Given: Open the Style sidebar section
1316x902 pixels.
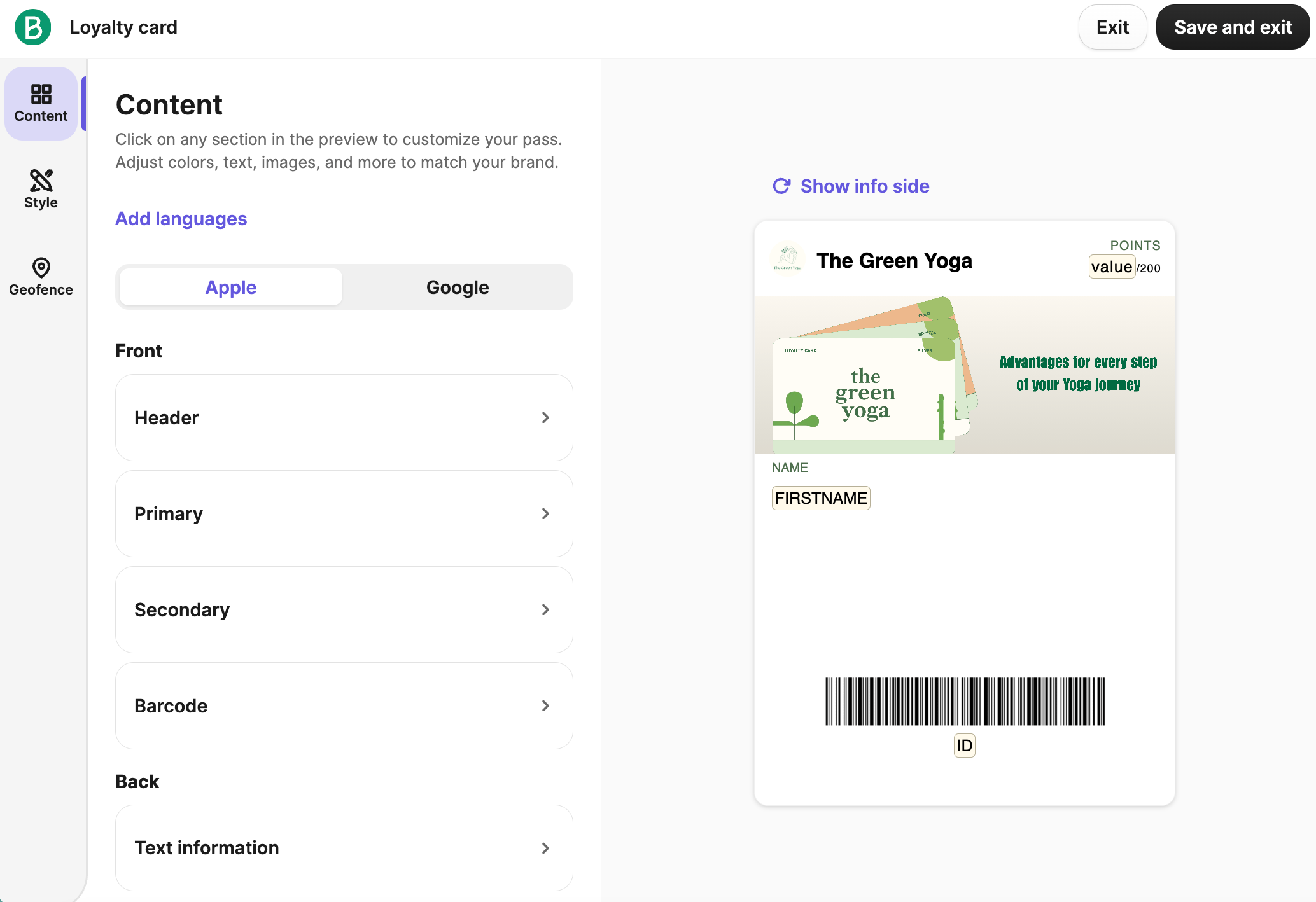Looking at the screenshot, I should point(41,190).
